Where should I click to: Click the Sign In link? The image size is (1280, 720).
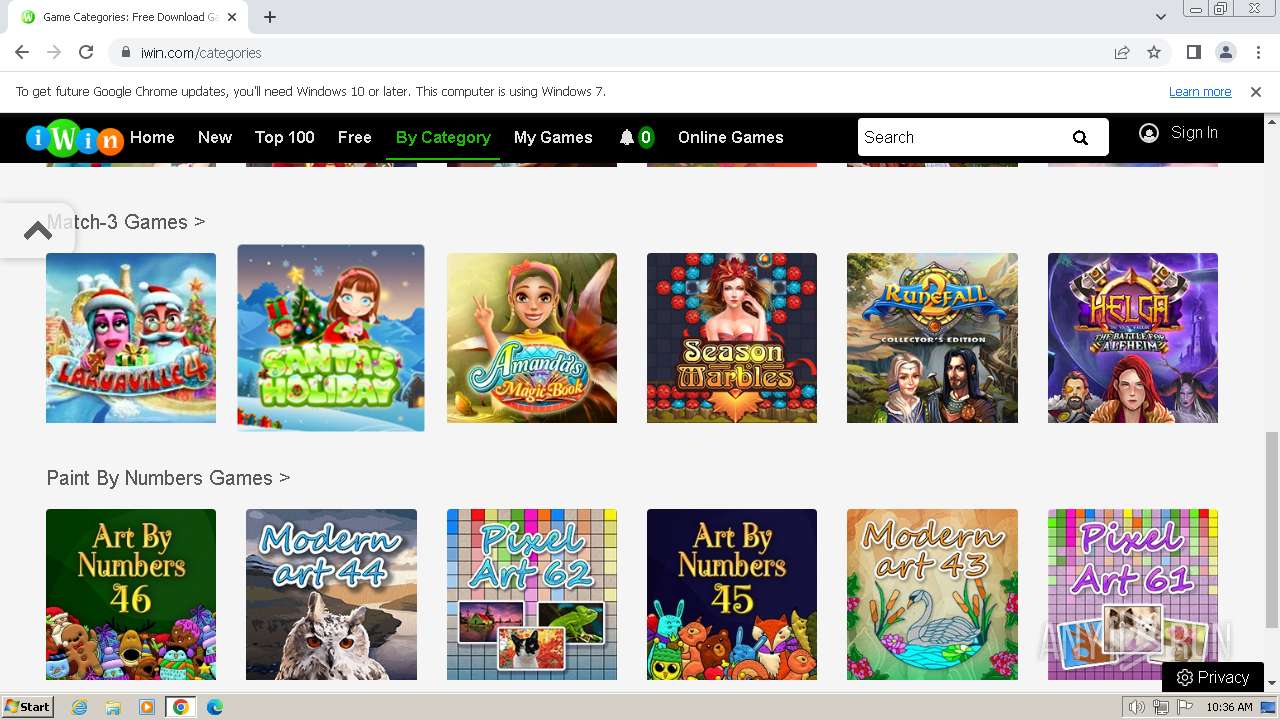1194,133
